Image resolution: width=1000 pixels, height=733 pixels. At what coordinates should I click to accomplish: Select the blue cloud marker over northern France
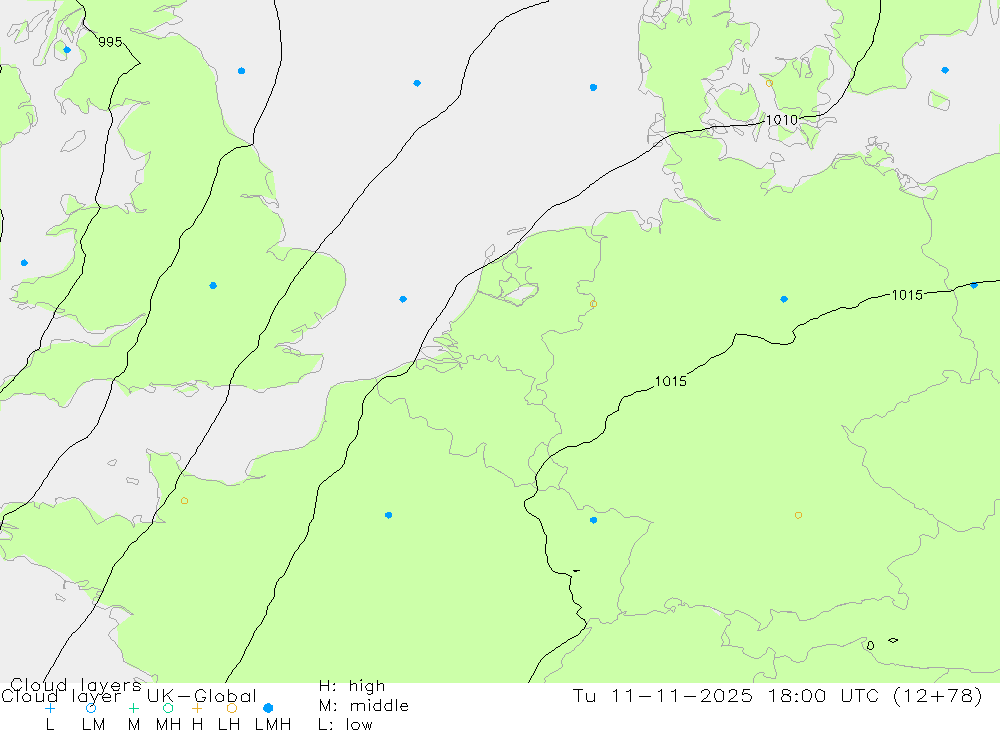point(388,515)
